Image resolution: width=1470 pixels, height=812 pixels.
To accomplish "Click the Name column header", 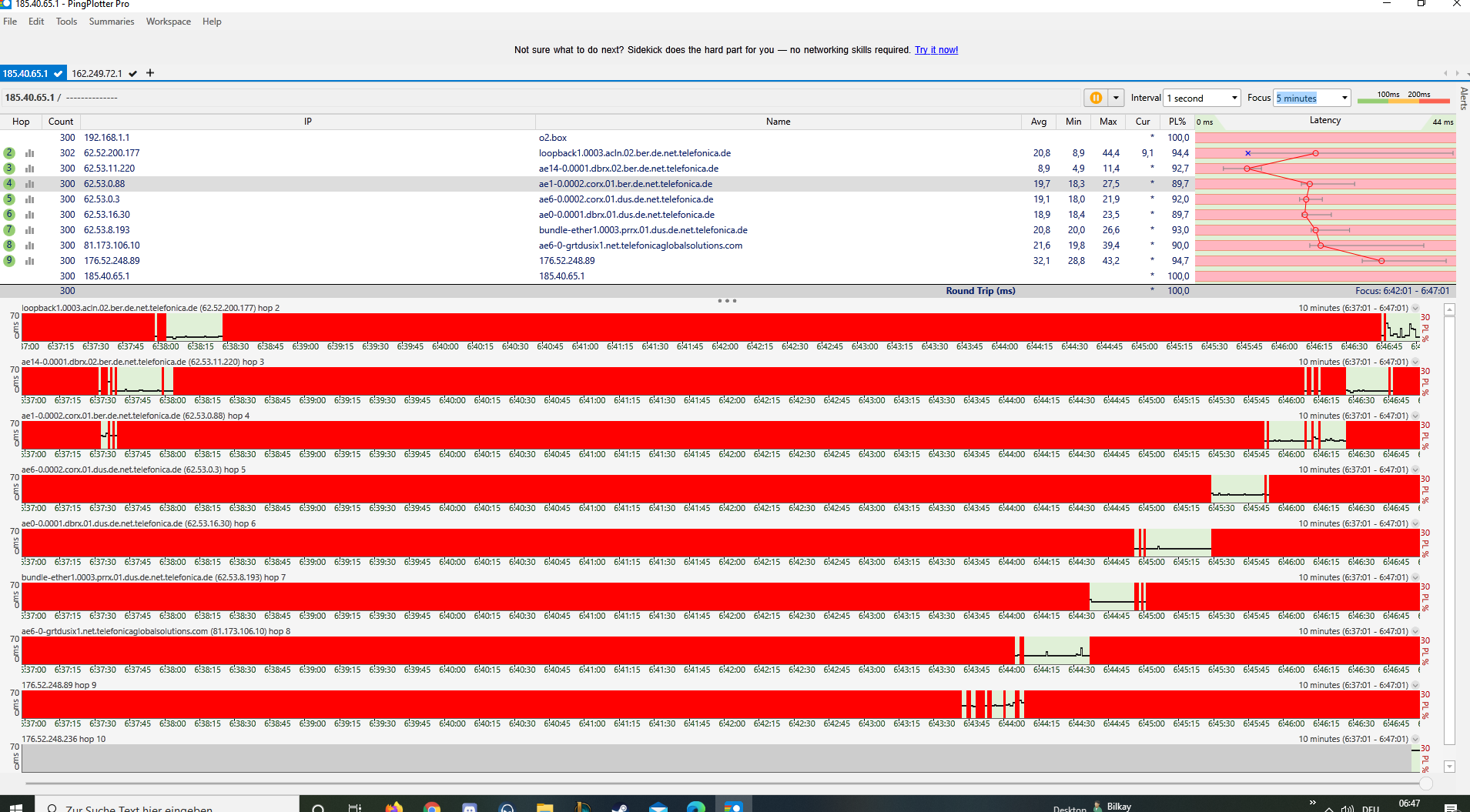I will (x=778, y=122).
